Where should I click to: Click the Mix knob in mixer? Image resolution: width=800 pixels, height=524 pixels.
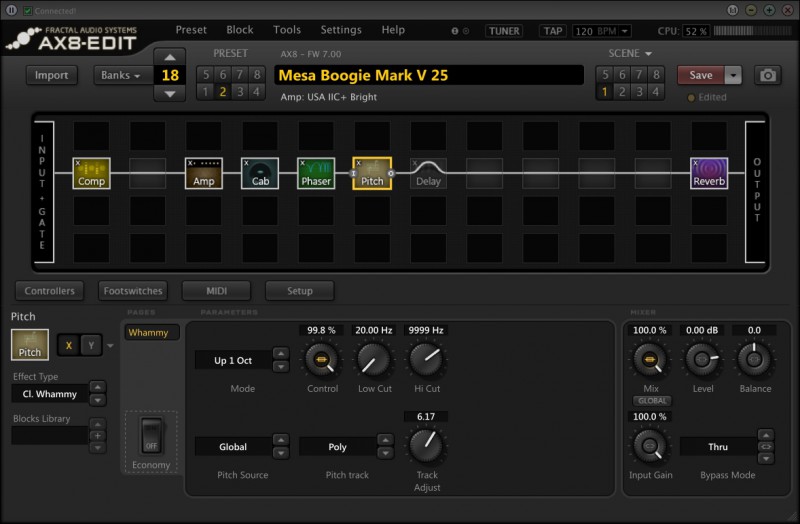pos(649,358)
